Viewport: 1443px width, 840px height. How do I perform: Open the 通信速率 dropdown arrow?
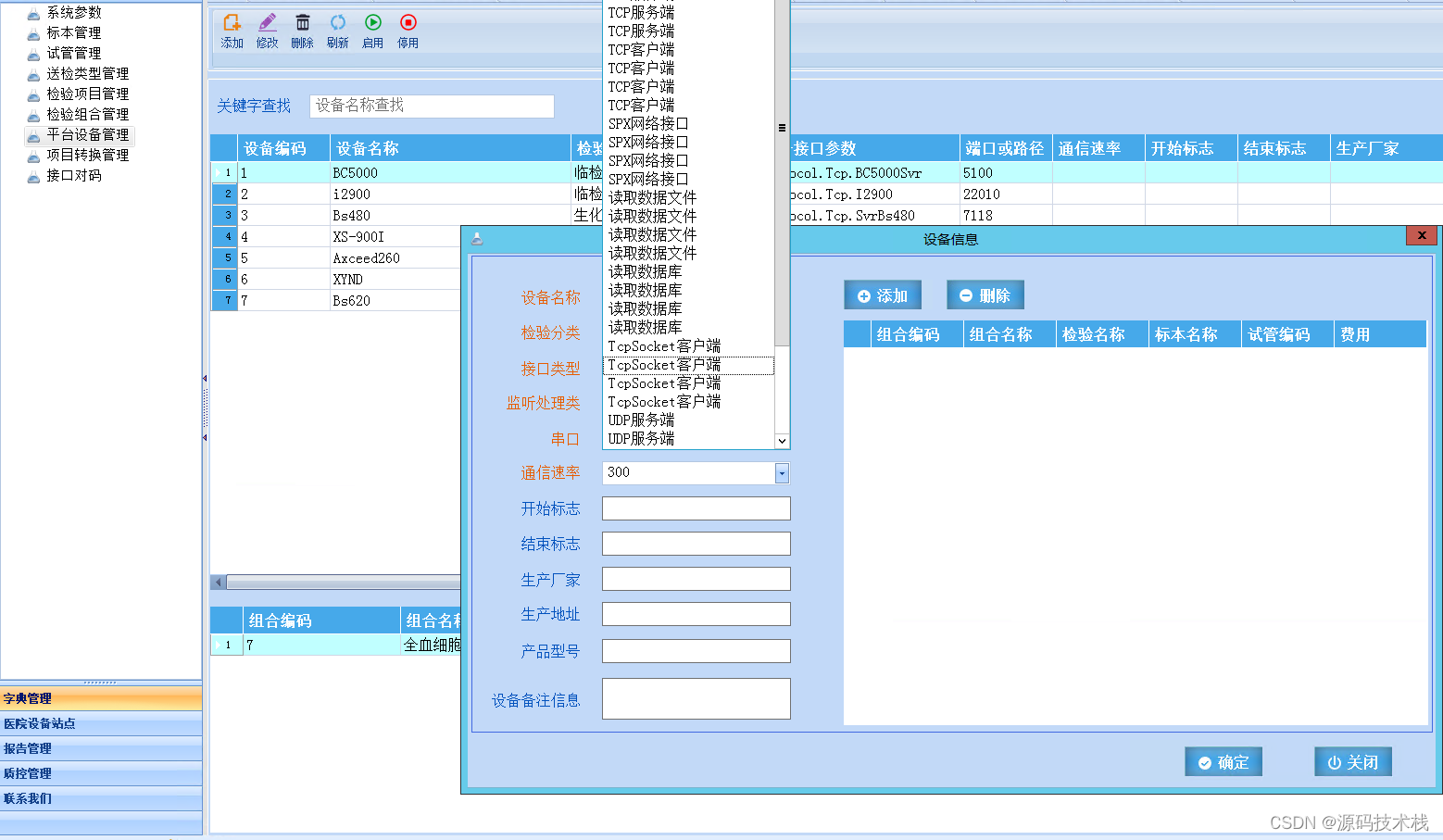click(x=782, y=473)
